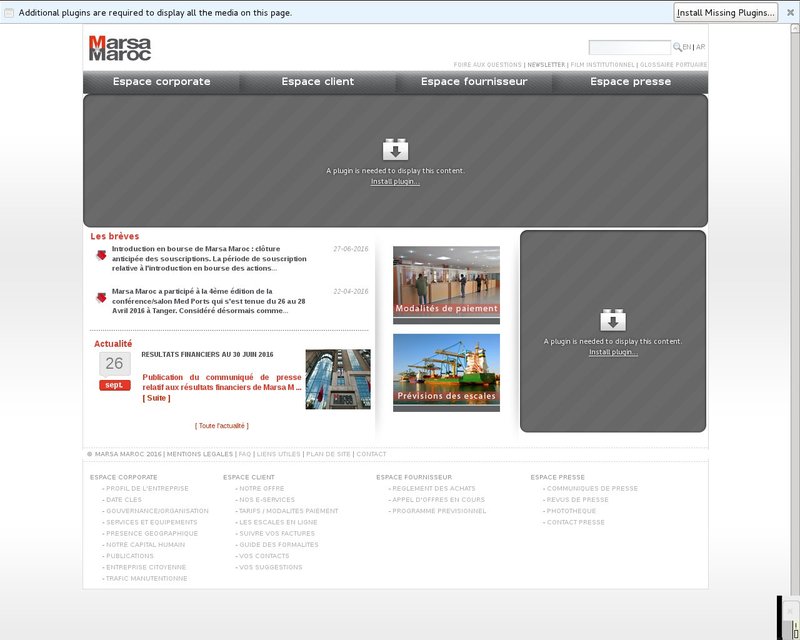Image resolution: width=800 pixels, height=640 pixels.
Task: Open the Notre offre footer link
Action: (262, 488)
